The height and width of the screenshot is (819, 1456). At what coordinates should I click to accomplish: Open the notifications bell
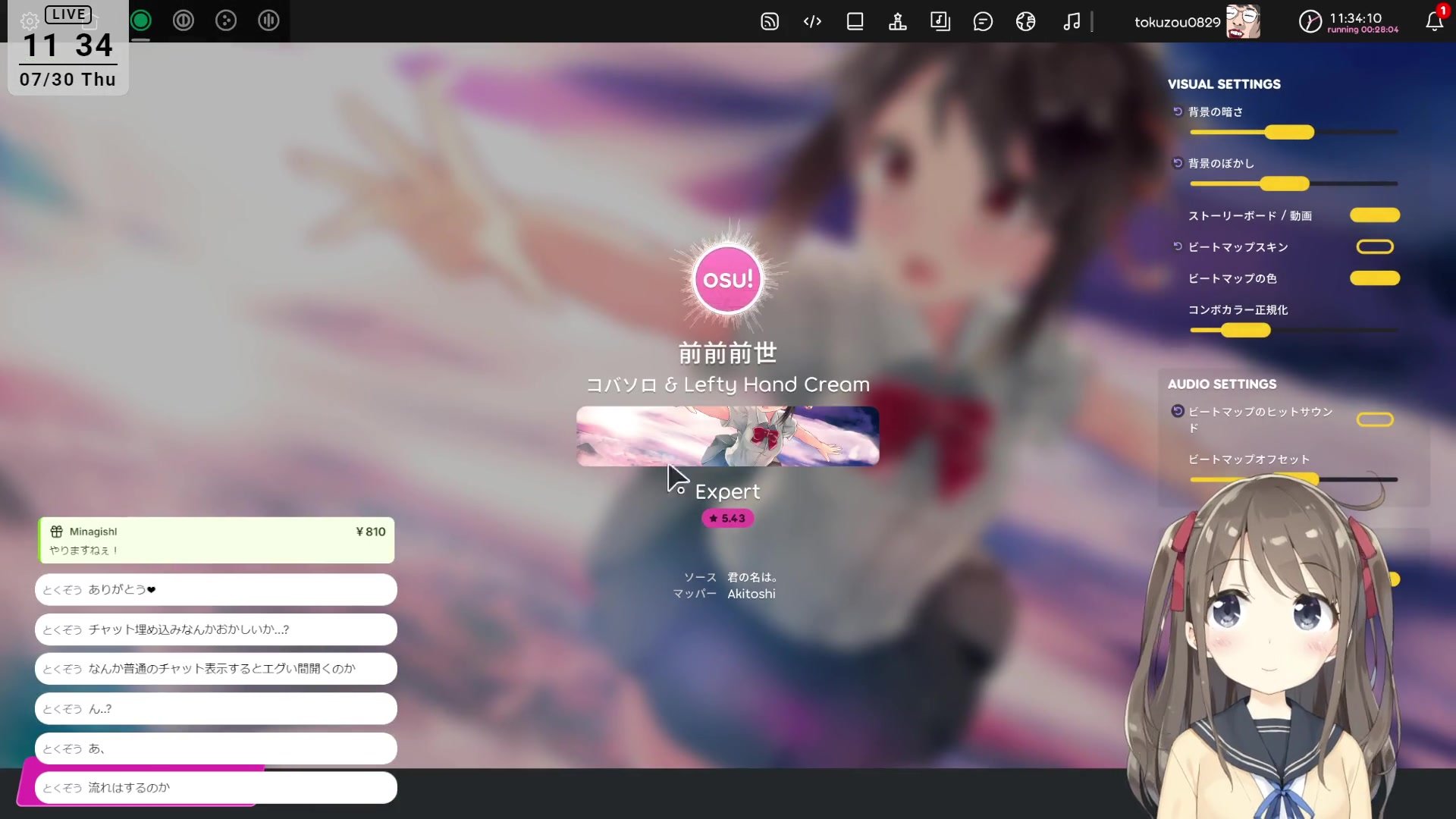point(1434,21)
